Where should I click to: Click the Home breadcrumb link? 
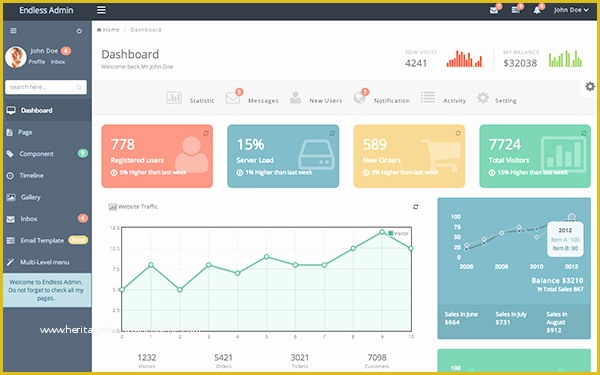pyautogui.click(x=108, y=29)
